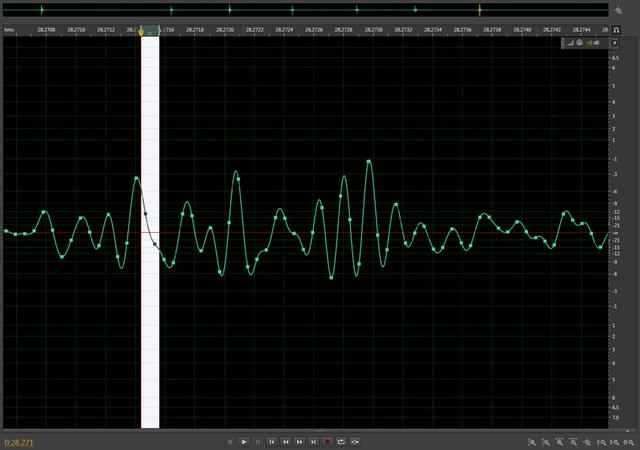Click the current time display 0:28.271
The width and height of the screenshot is (640, 450).
[19, 441]
